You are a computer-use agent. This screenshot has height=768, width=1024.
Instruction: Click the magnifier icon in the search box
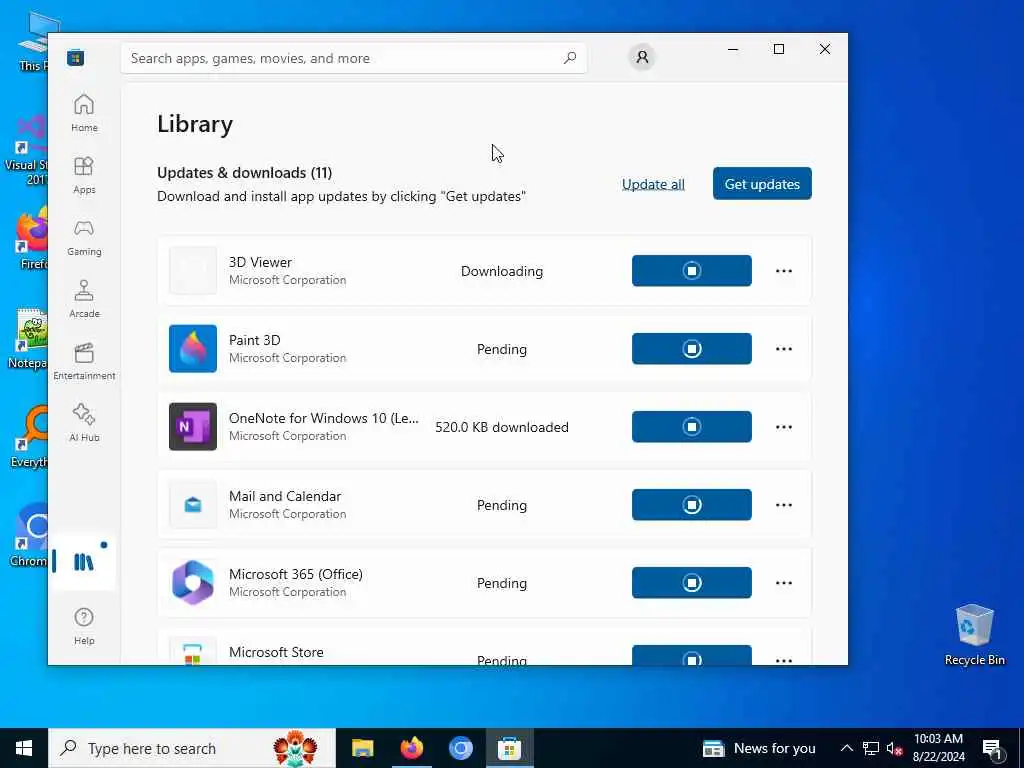569,58
